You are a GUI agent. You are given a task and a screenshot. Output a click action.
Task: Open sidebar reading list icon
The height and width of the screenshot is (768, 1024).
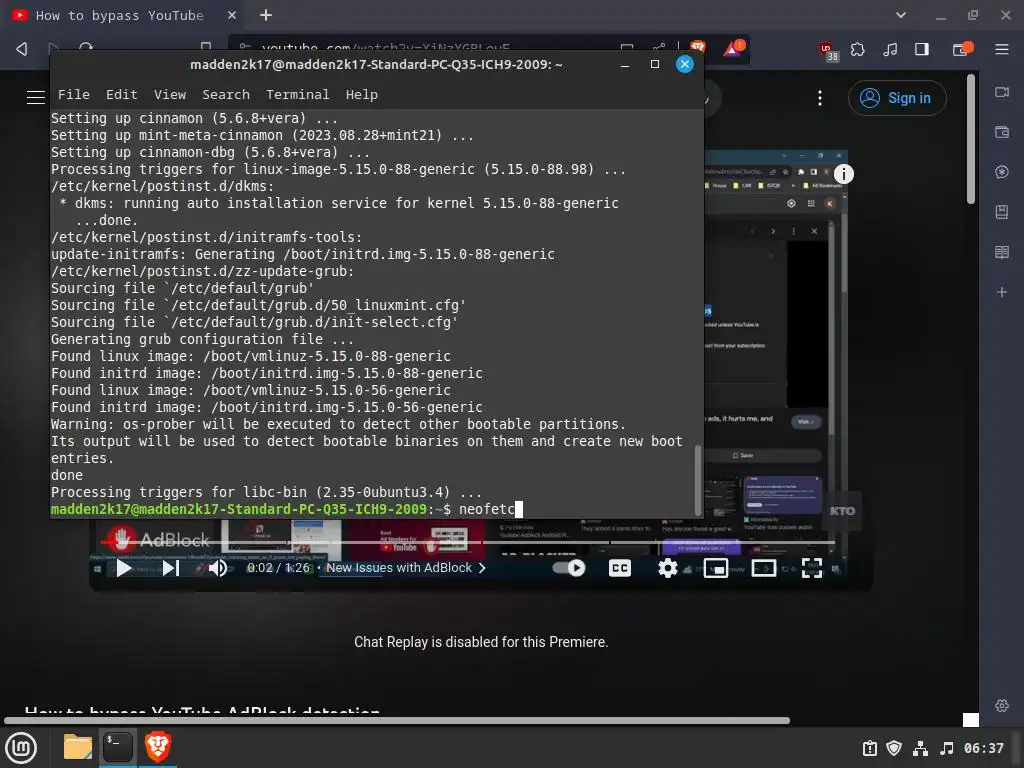click(x=1002, y=252)
